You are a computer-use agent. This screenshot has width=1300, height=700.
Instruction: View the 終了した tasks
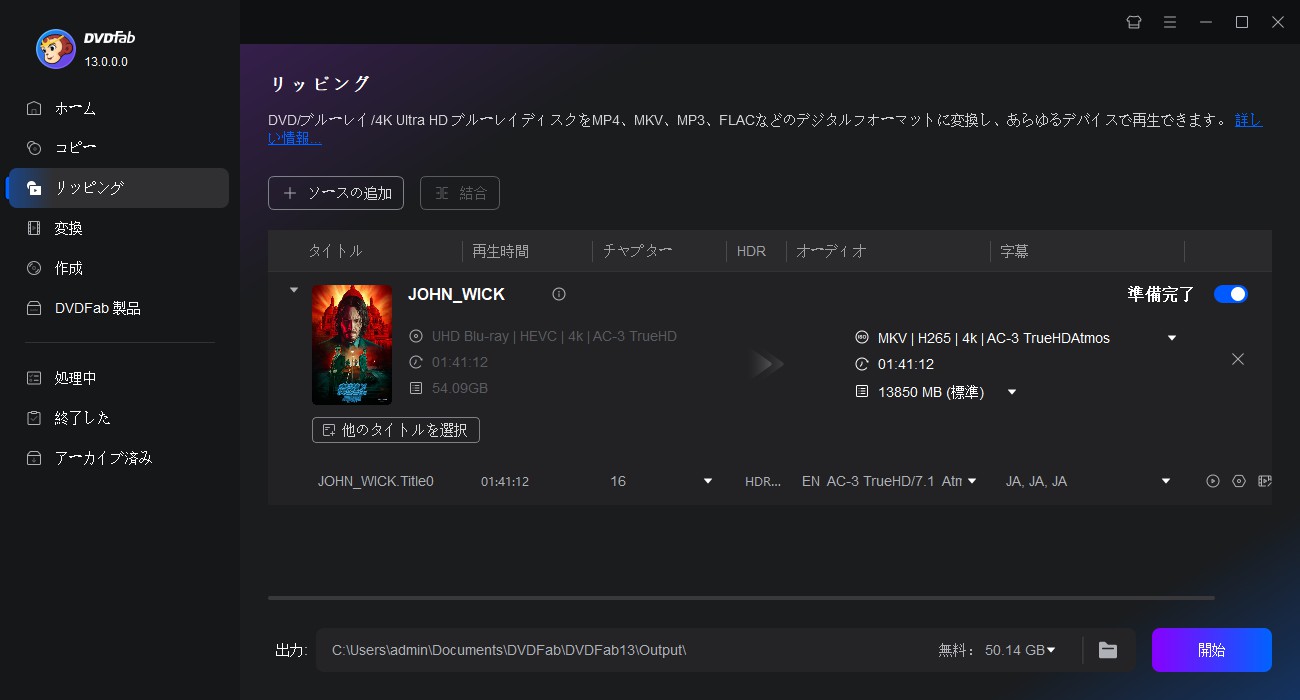pos(119,418)
